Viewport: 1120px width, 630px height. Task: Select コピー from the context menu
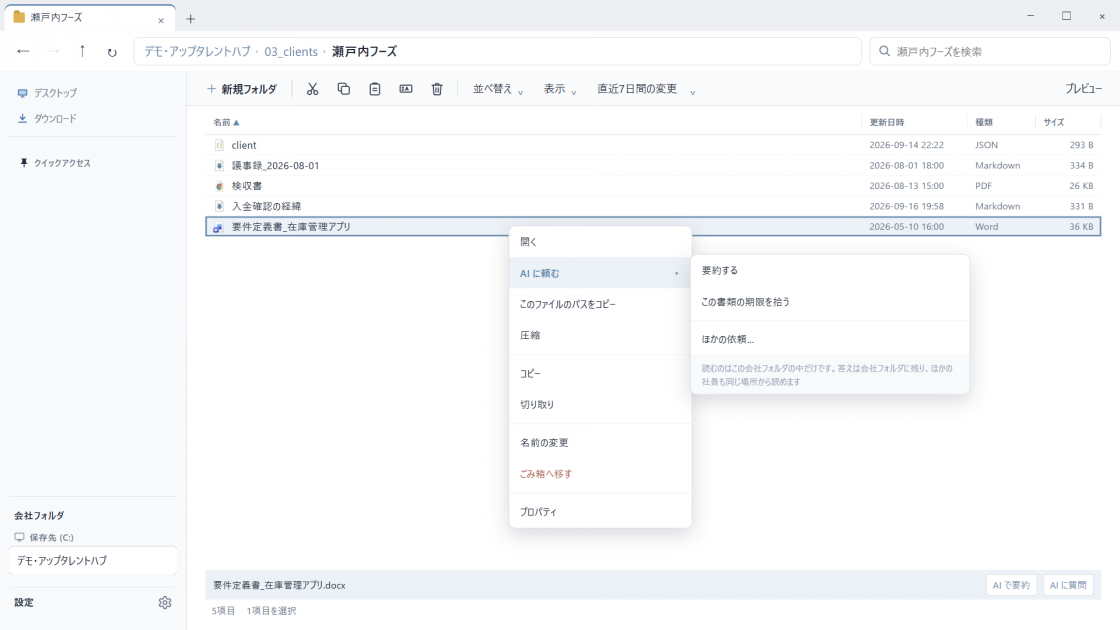coord(600,374)
